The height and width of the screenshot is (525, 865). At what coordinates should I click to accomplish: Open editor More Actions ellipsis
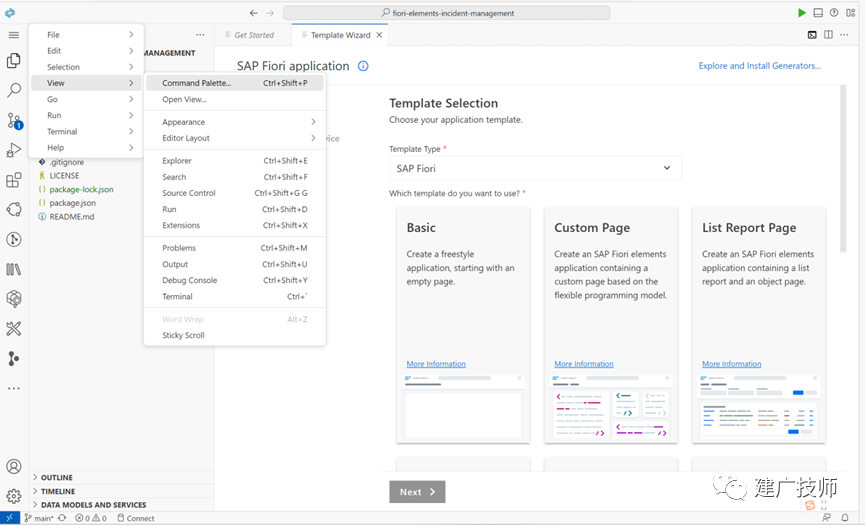(x=844, y=35)
